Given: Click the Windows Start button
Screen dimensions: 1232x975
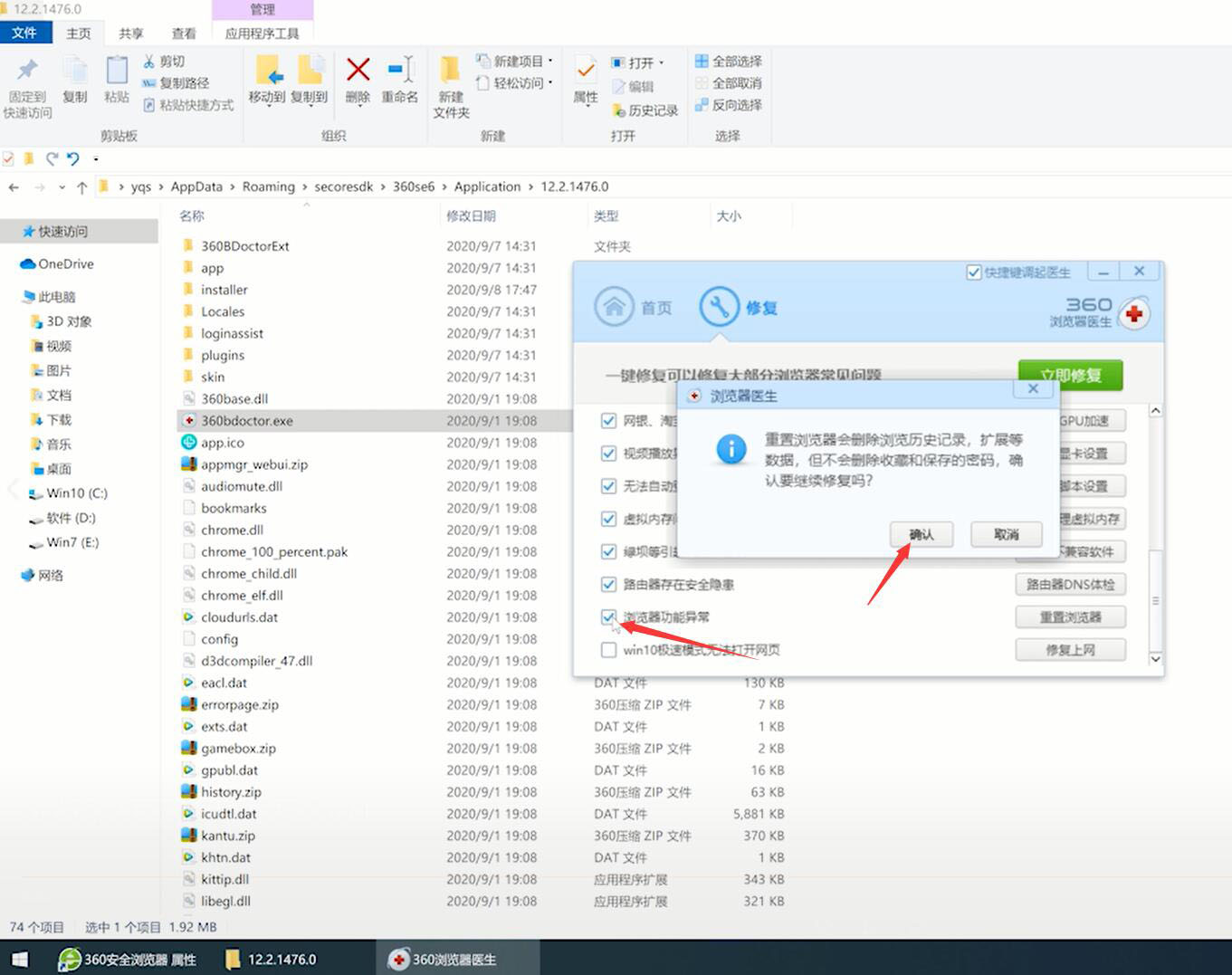Looking at the screenshot, I should point(19,959).
